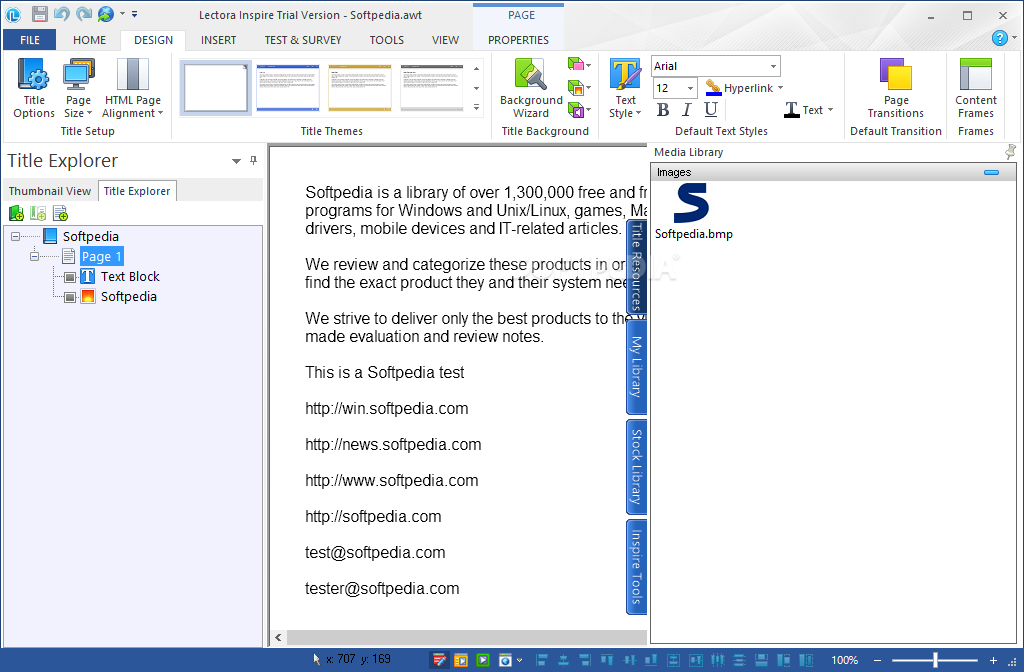
Task: Open the Hyperlink color dropdown
Action: (x=780, y=88)
